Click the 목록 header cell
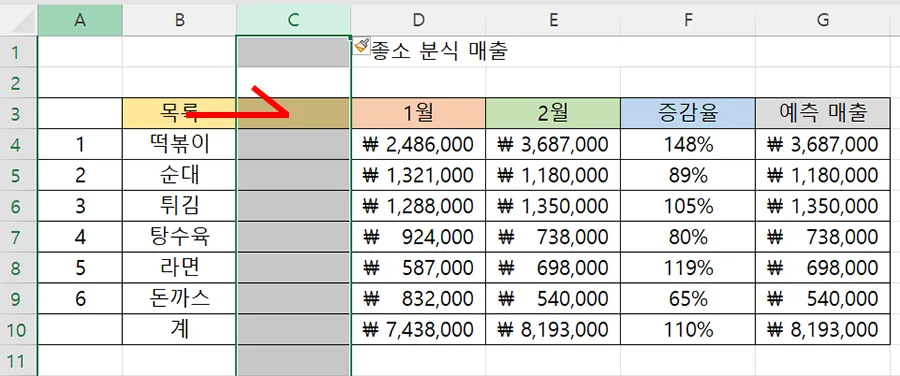Image resolution: width=900 pixels, height=376 pixels. tap(180, 114)
